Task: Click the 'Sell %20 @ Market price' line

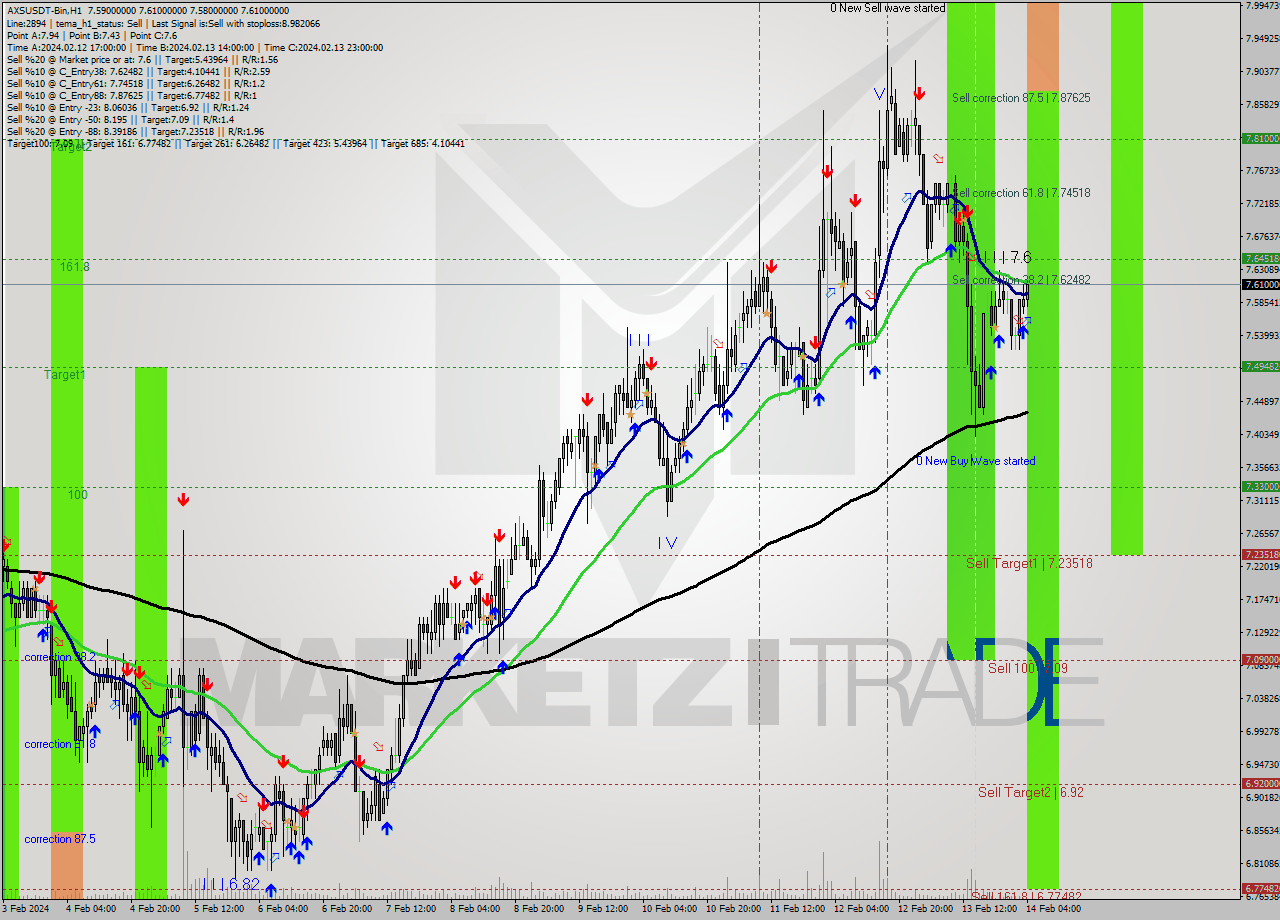Action: pyautogui.click(x=142, y=60)
